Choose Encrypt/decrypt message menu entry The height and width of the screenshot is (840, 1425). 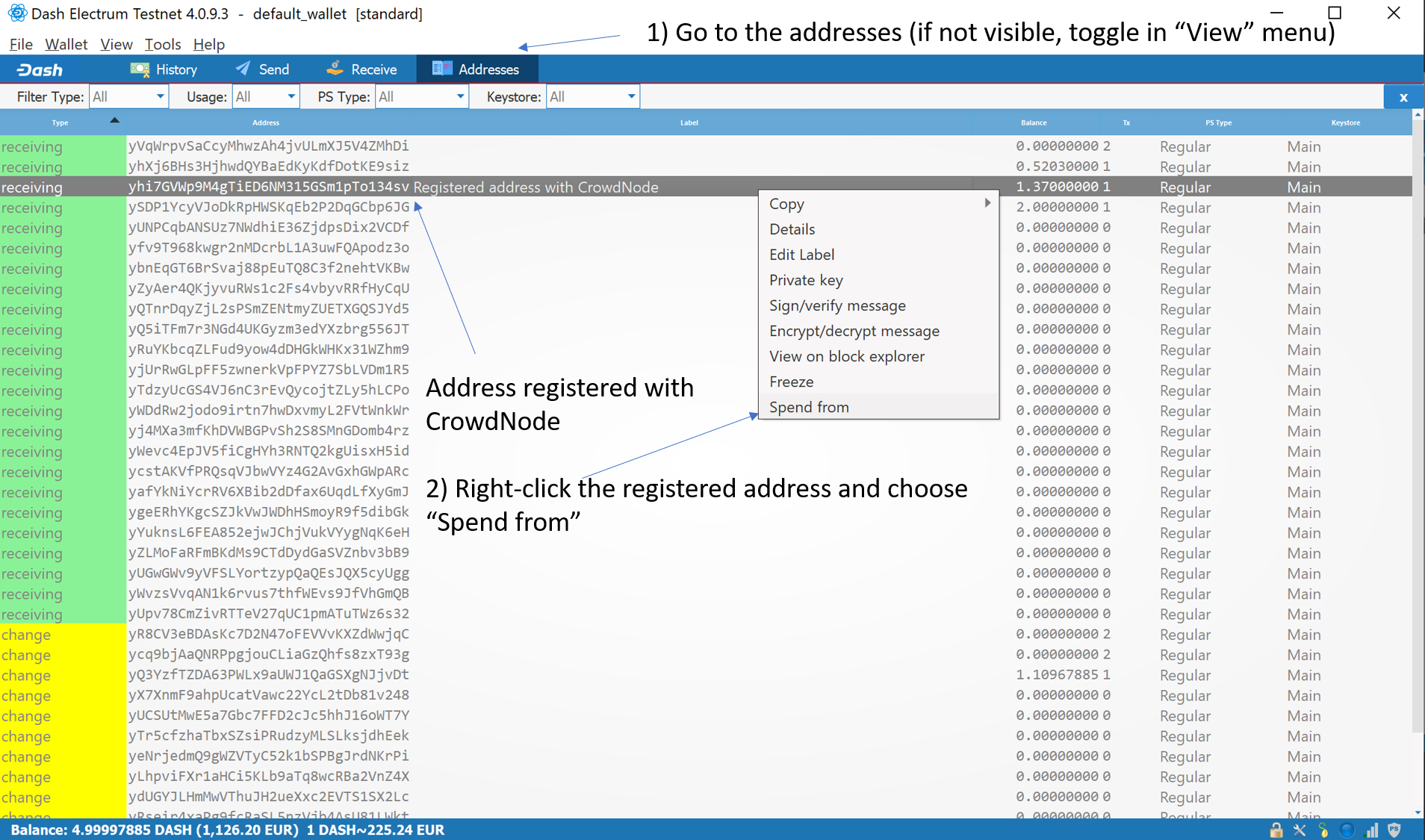tap(879, 331)
